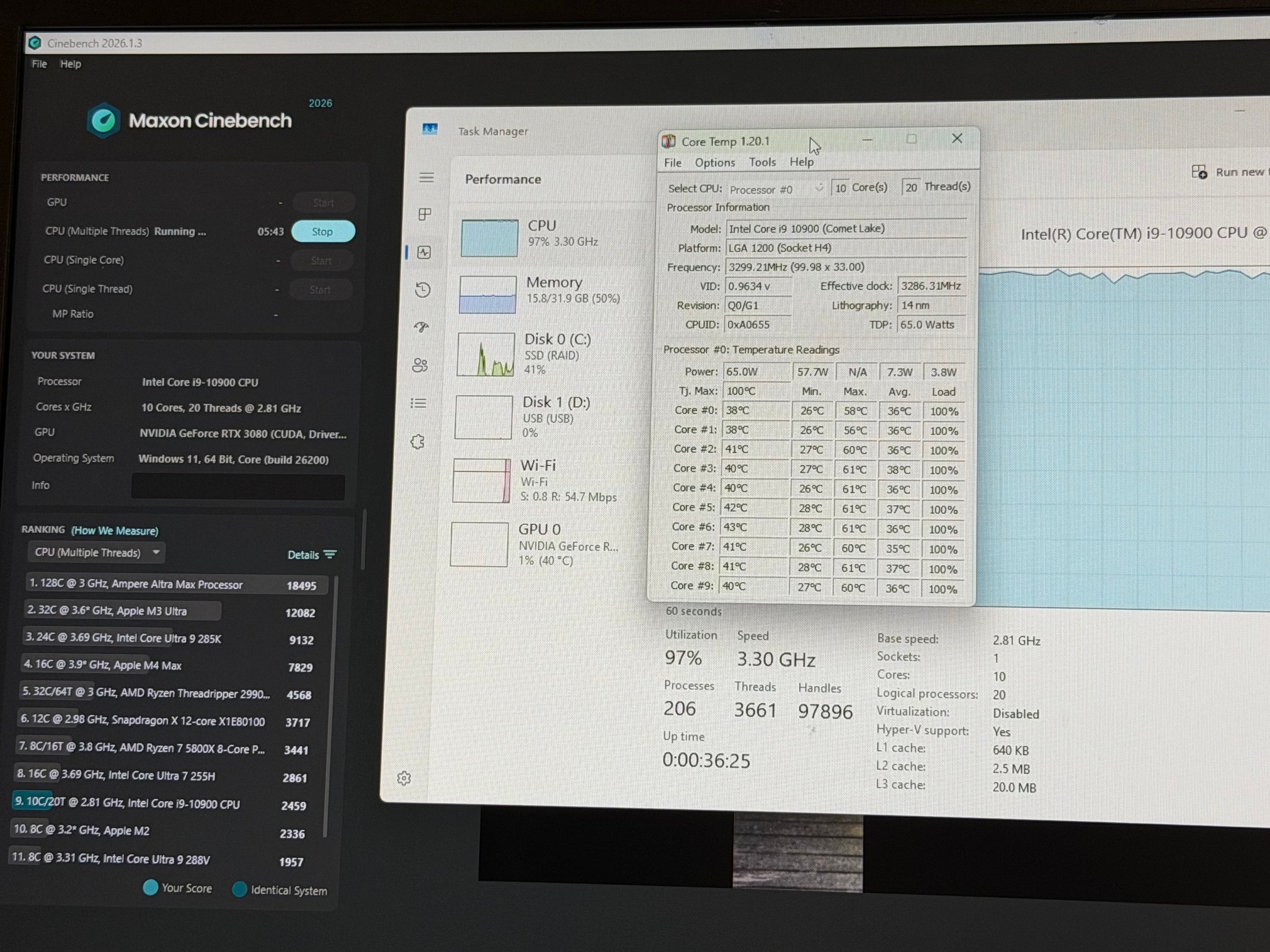
Task: Select the Memory performance graph thumbnail
Action: 487,294
